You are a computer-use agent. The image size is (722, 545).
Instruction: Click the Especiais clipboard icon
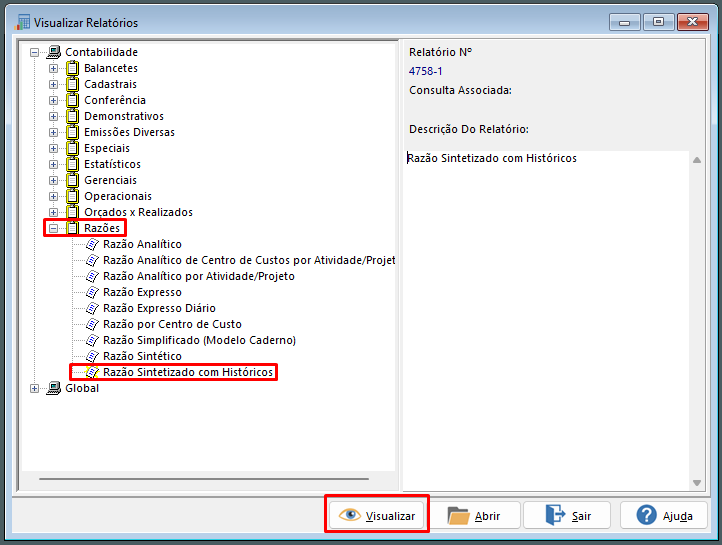[72, 148]
